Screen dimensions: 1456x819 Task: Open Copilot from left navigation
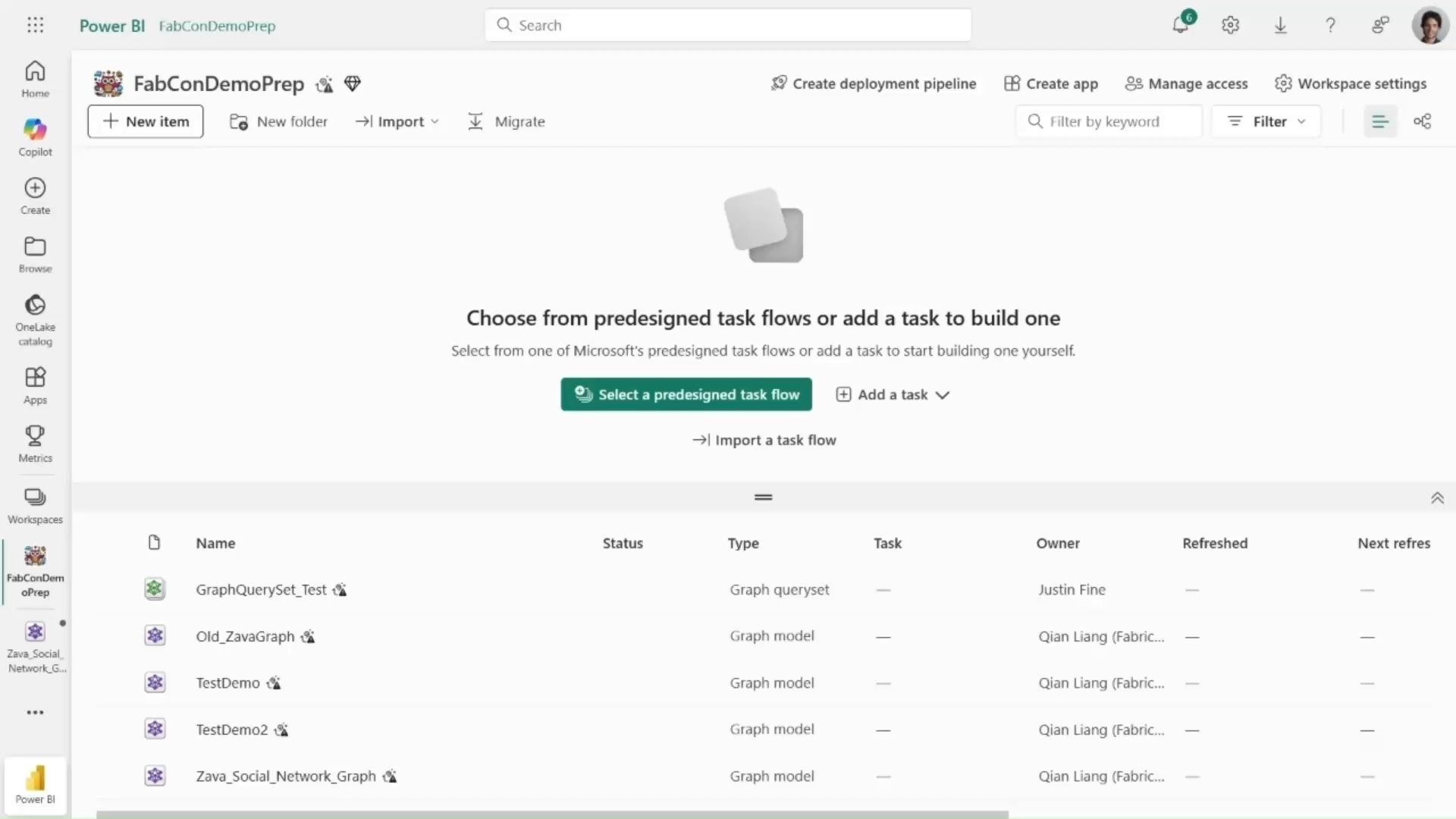35,130
